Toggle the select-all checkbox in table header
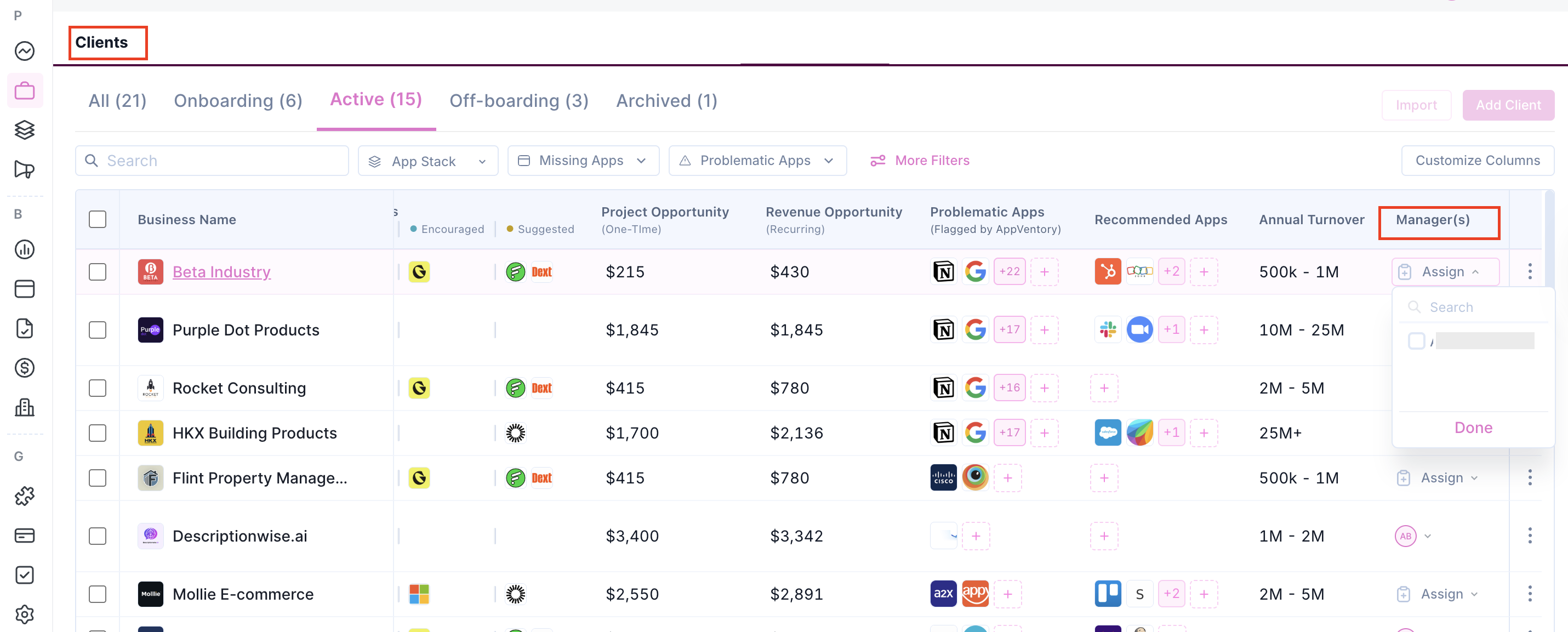 (98, 219)
